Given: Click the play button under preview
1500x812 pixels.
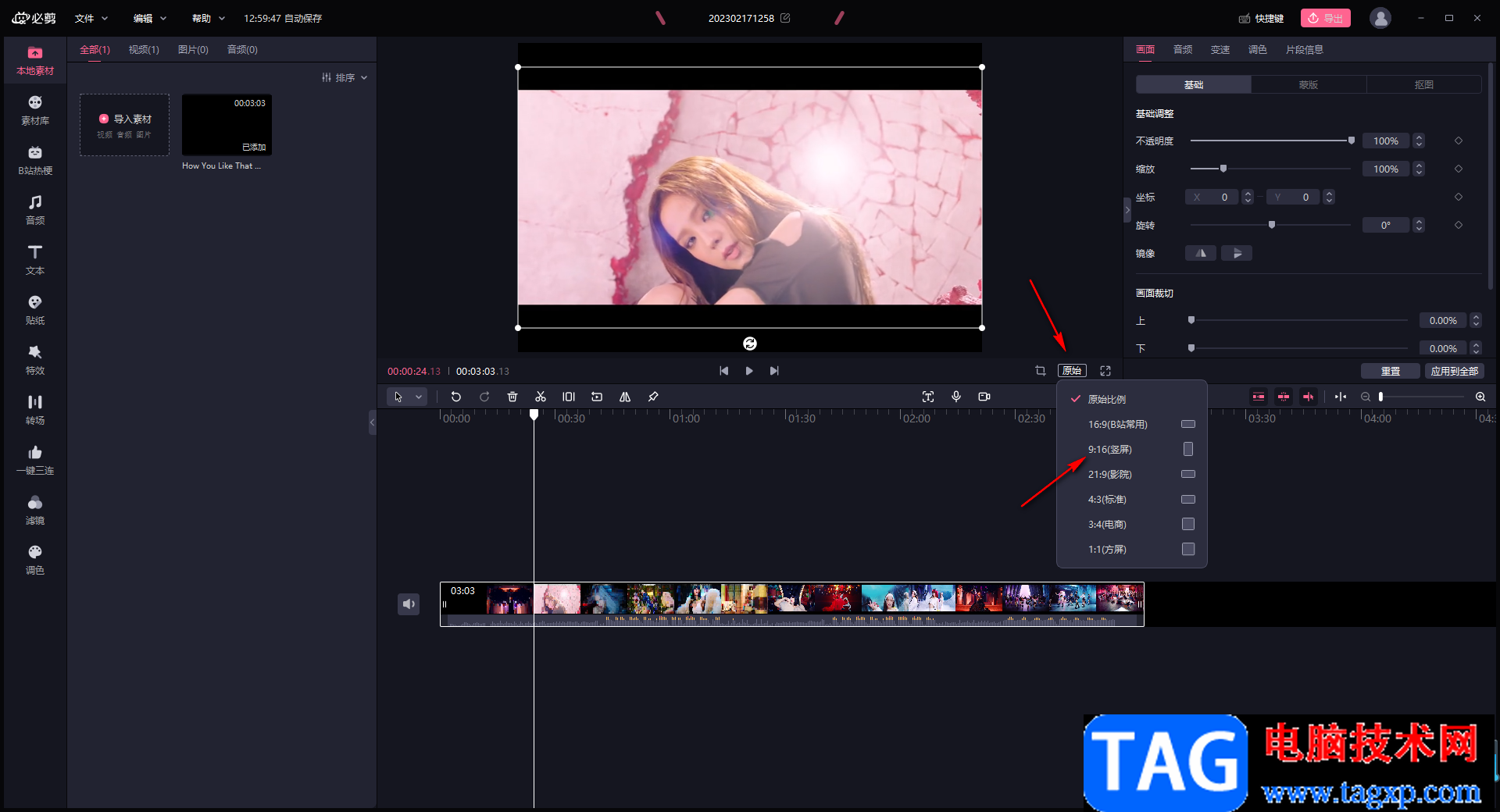Looking at the screenshot, I should pos(749,371).
